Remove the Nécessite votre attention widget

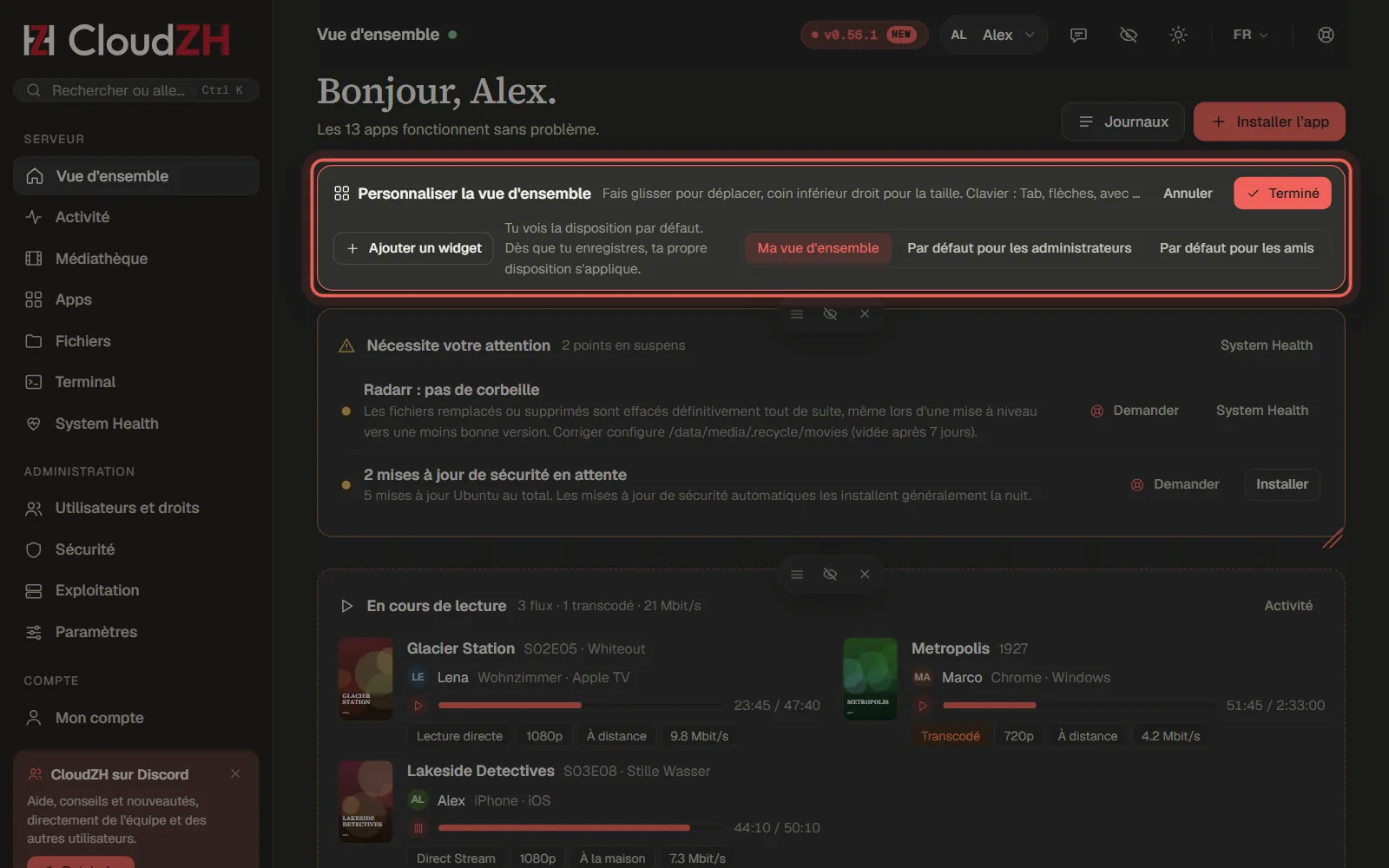pos(865,314)
